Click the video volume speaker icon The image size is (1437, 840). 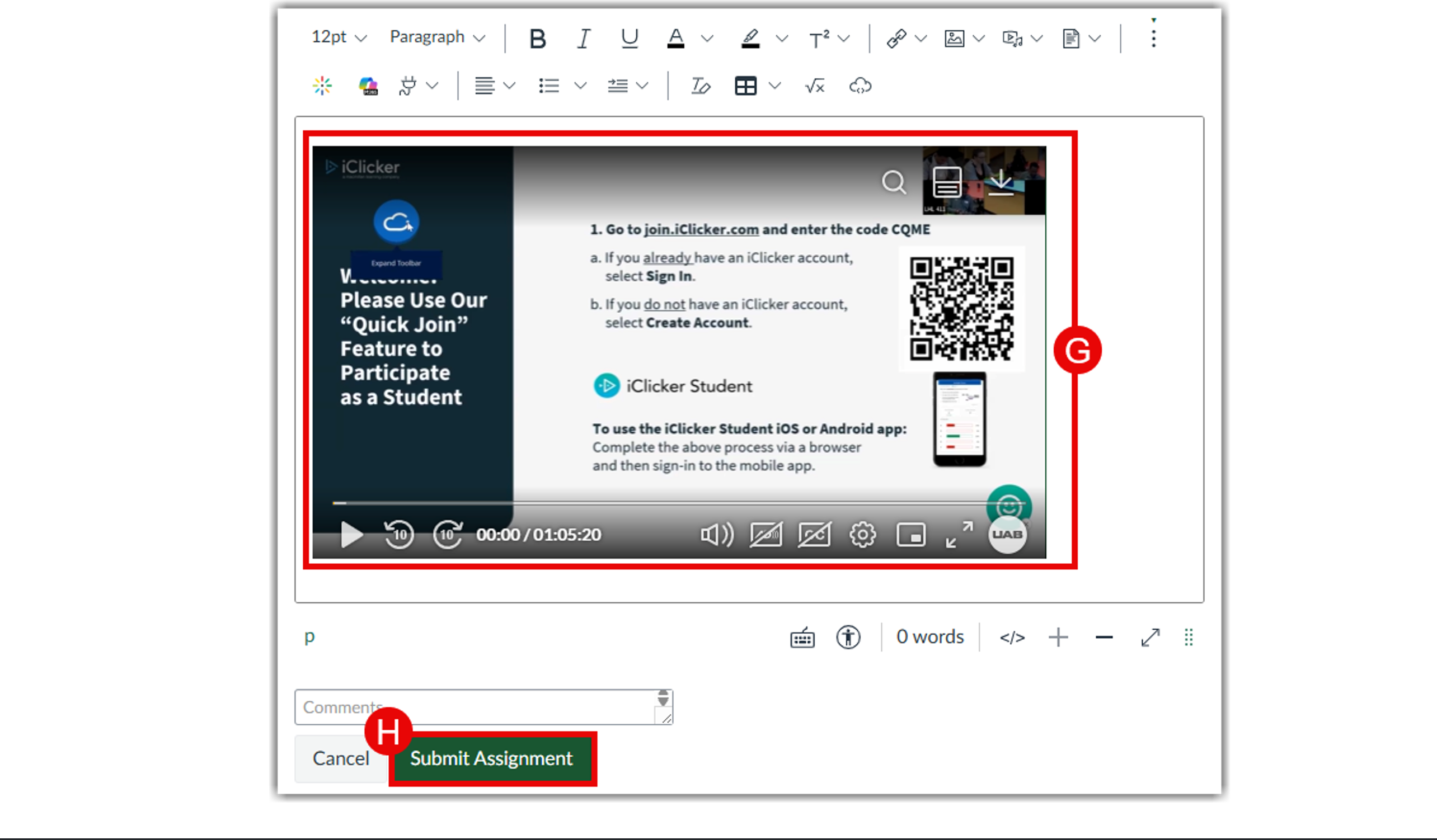(717, 535)
